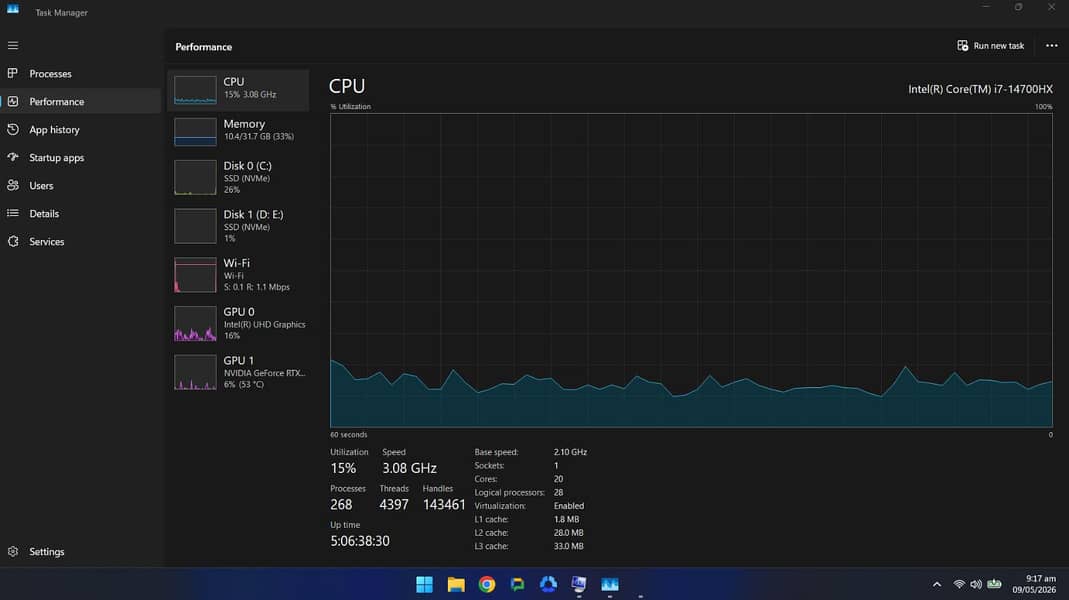Image resolution: width=1069 pixels, height=600 pixels.
Task: Select the GPU 0 entry title
Action: tap(239, 312)
